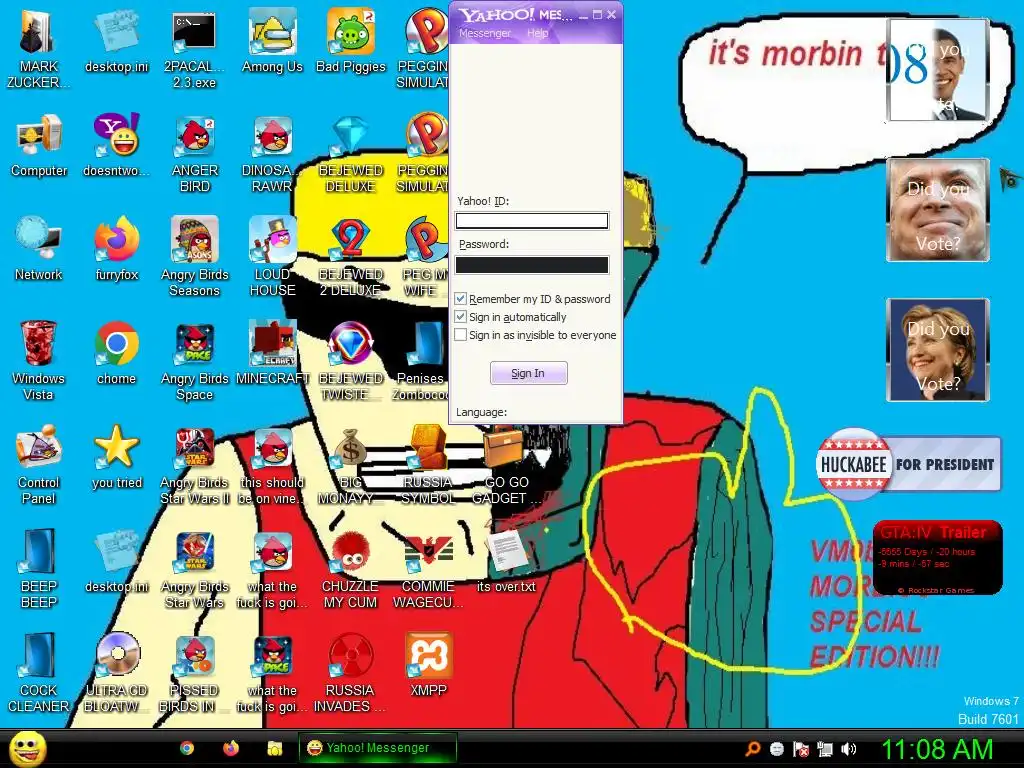Click the Obama '08 vote gadget
1024x768 pixels.
[938, 70]
